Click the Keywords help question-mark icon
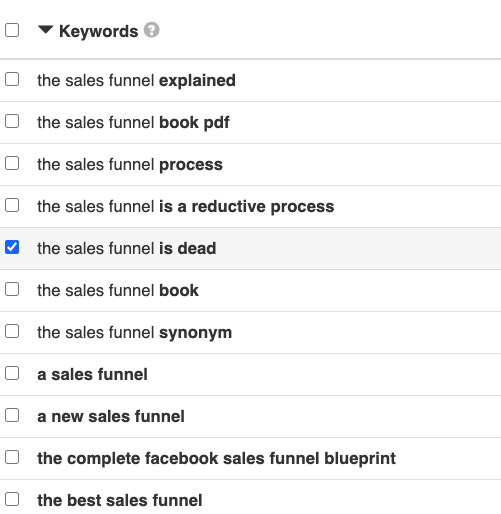This screenshot has width=501, height=514. [151, 30]
